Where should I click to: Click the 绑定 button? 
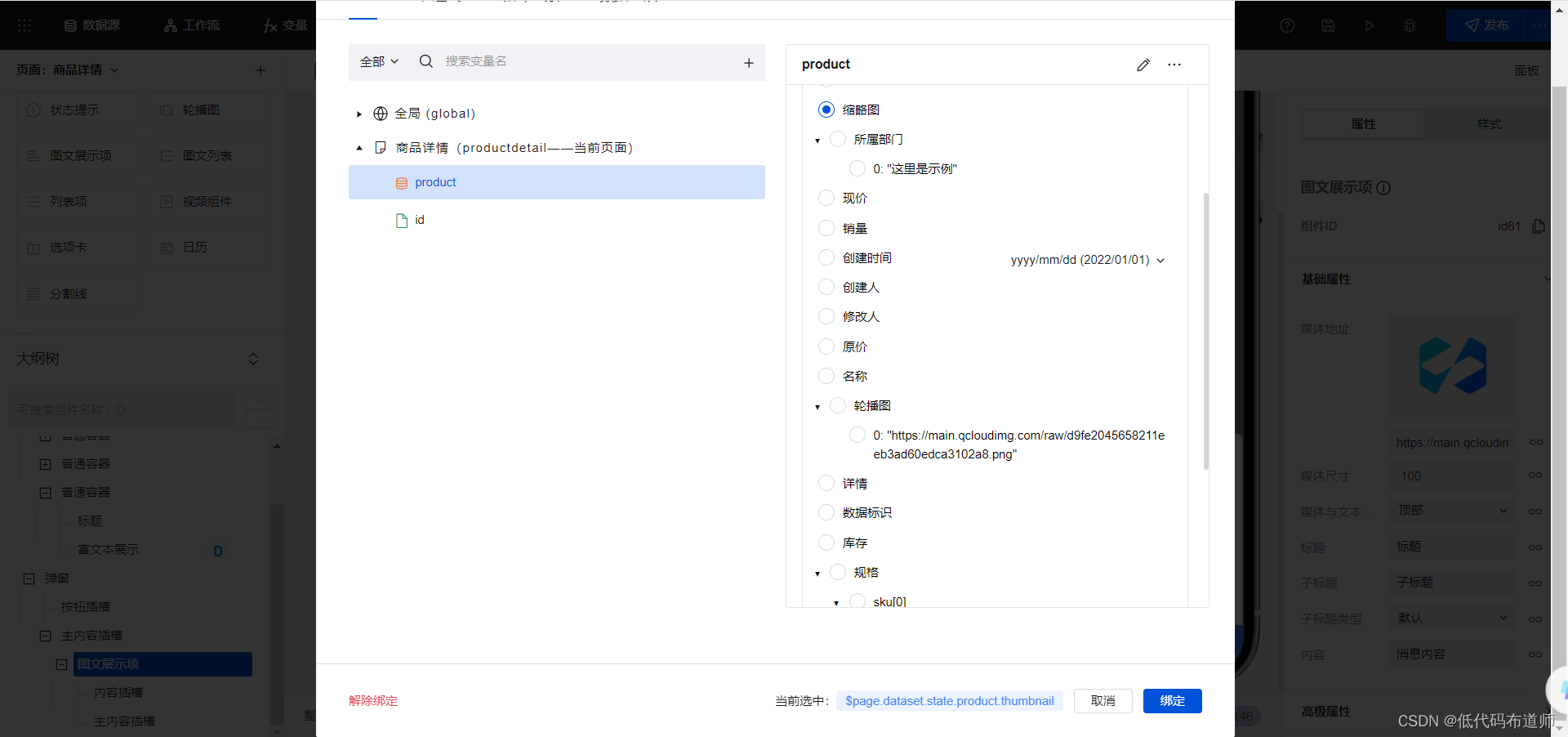(x=1173, y=701)
